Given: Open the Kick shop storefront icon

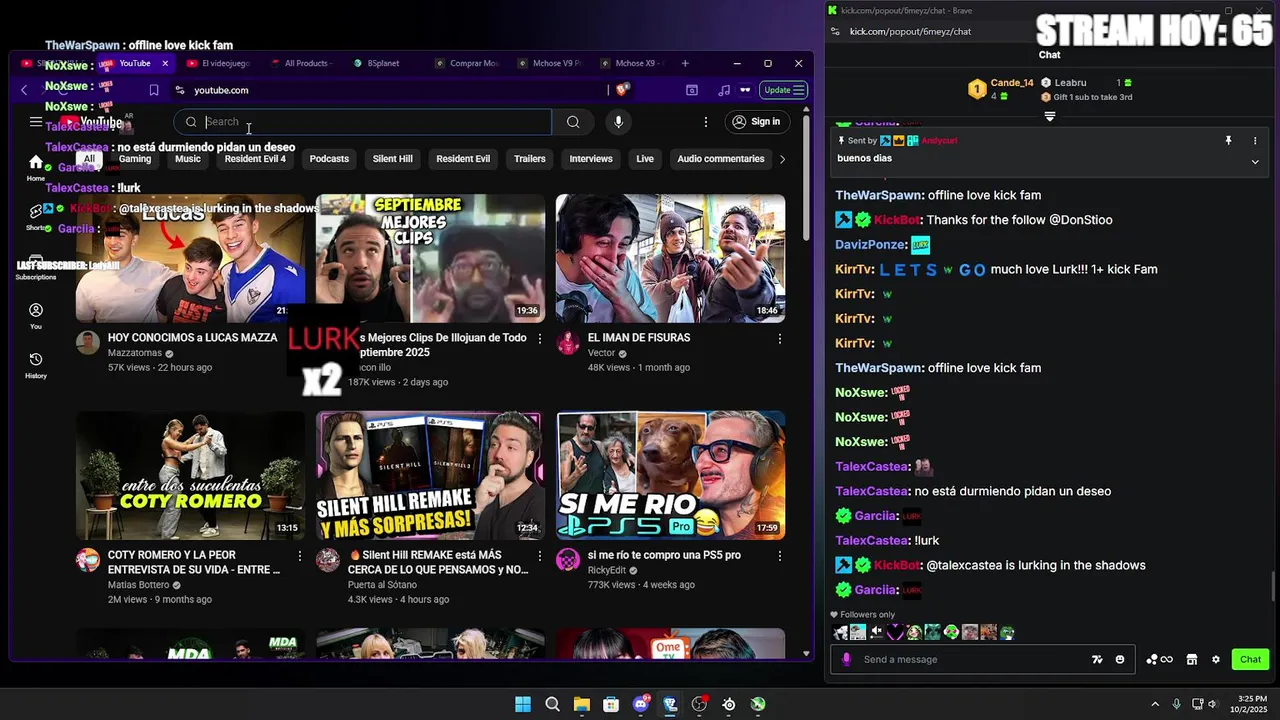Looking at the screenshot, I should coord(1192,660).
